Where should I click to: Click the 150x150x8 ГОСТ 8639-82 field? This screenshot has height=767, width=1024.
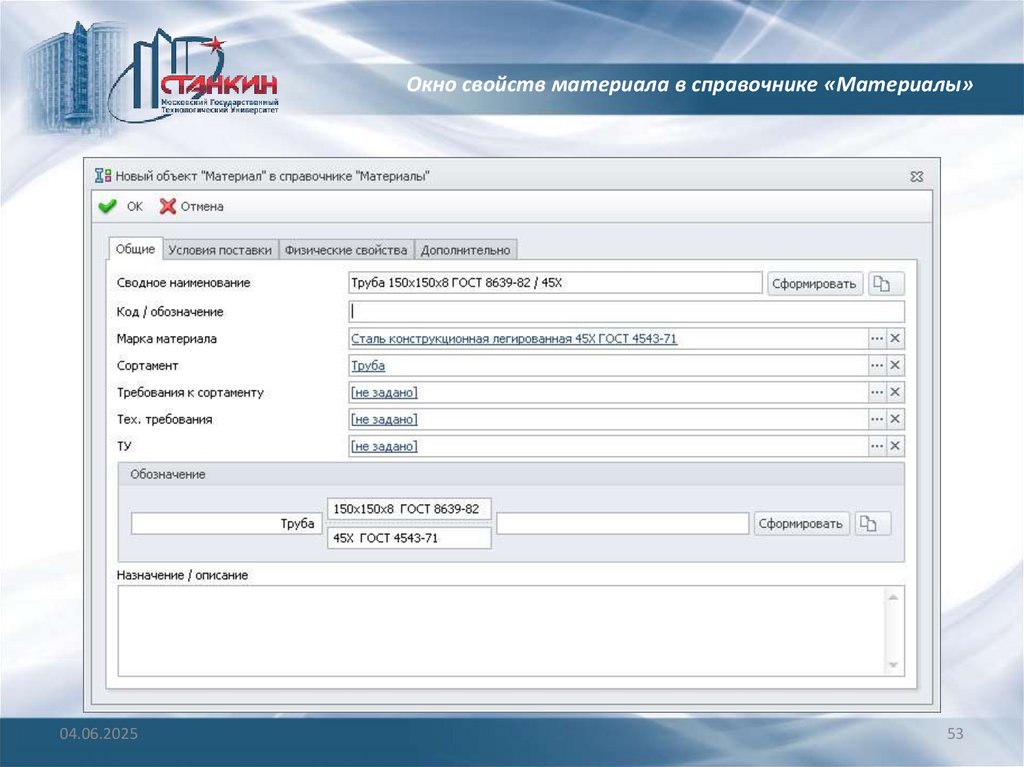(x=409, y=509)
